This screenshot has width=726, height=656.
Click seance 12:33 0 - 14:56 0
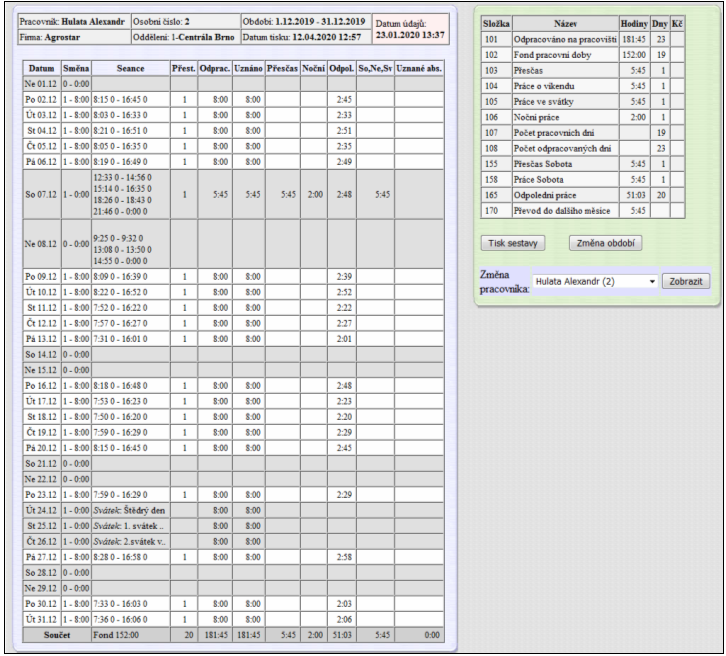122,177
